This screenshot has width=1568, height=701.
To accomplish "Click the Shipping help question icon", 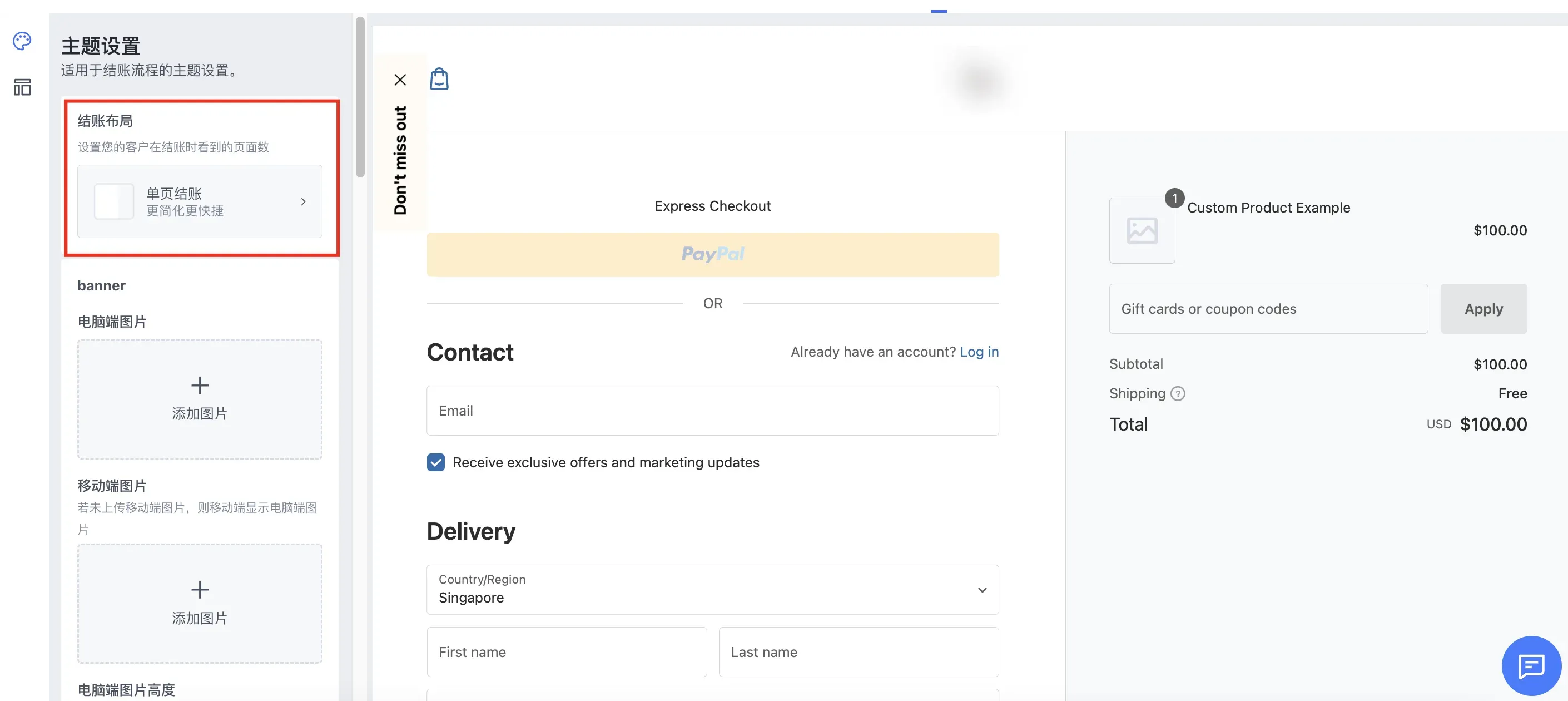I will coord(1178,393).
